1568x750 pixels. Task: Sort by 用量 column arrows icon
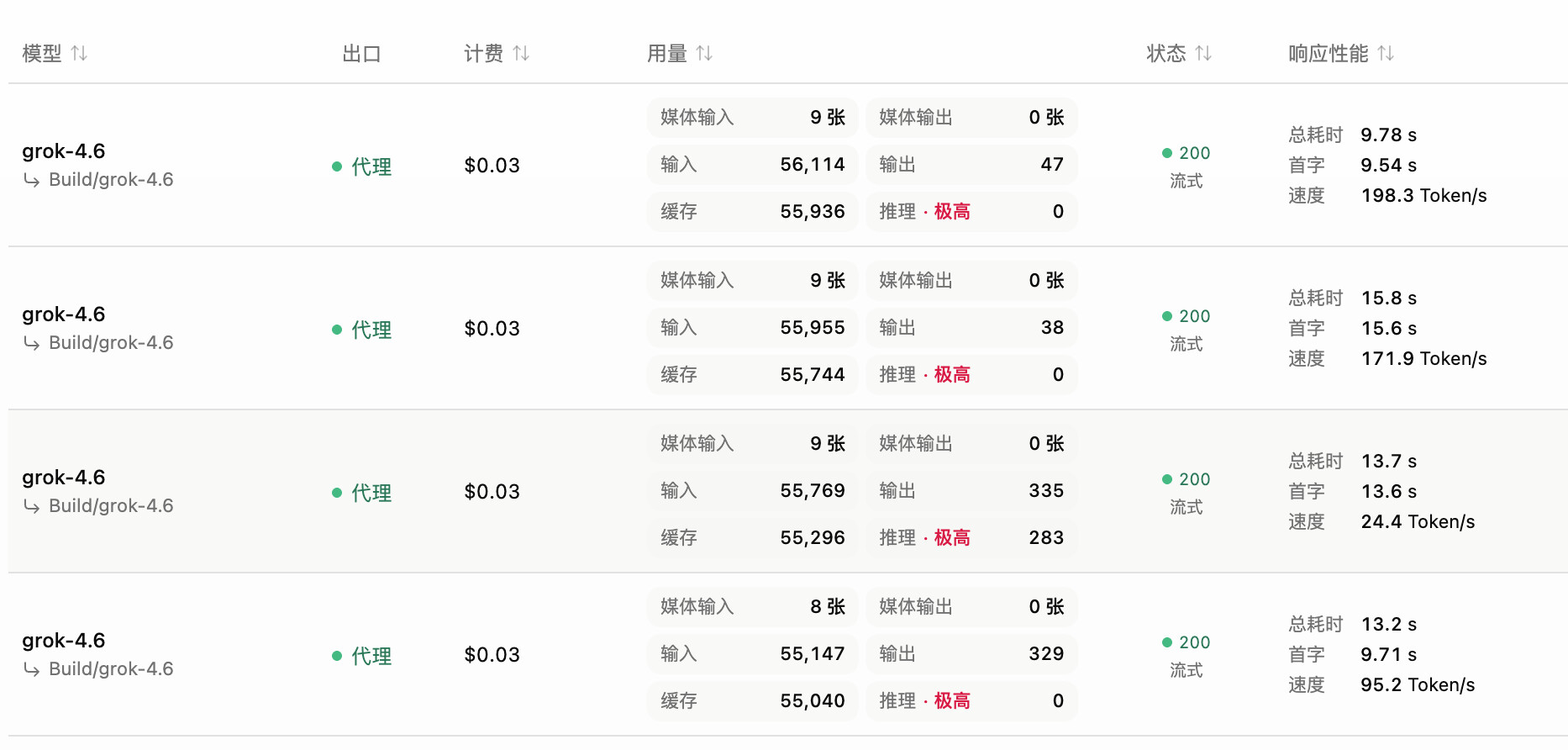(704, 54)
